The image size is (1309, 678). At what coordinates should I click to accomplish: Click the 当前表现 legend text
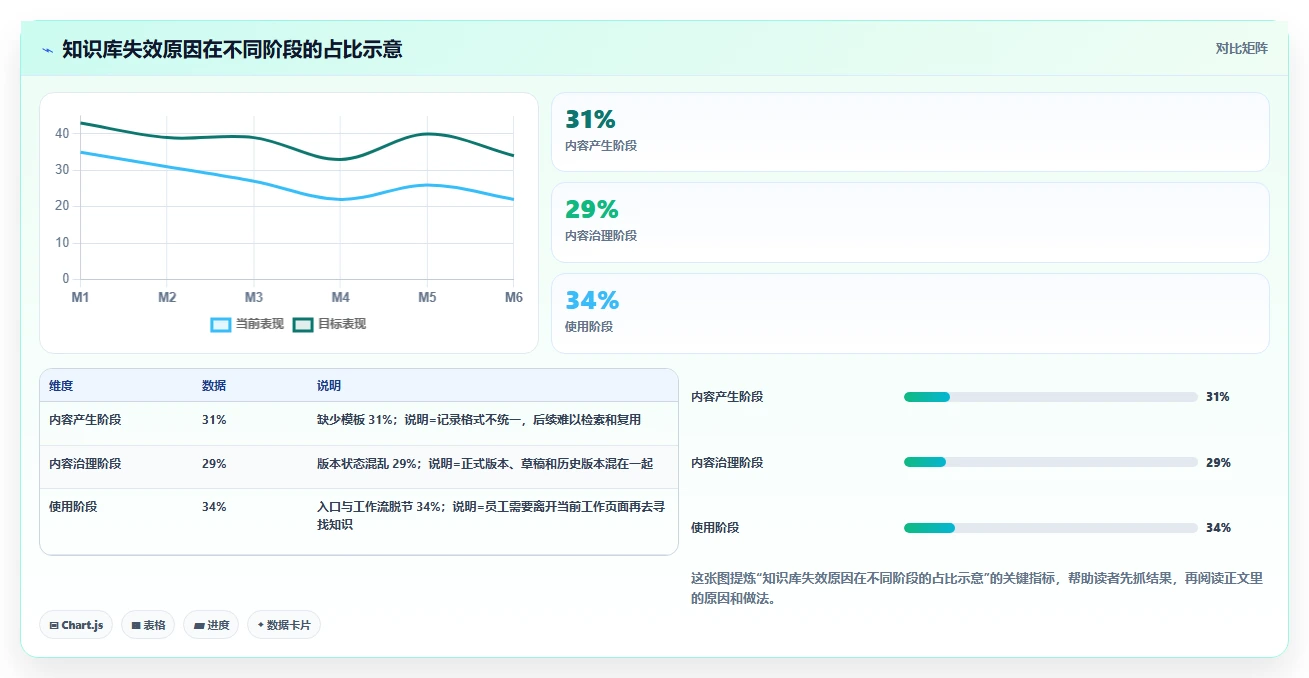(x=259, y=324)
